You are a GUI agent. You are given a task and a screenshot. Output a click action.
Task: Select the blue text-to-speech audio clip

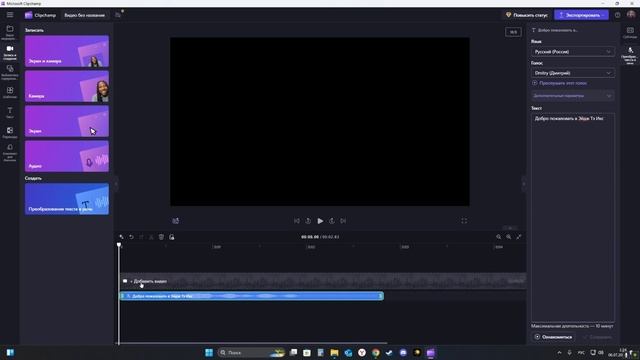coord(252,296)
